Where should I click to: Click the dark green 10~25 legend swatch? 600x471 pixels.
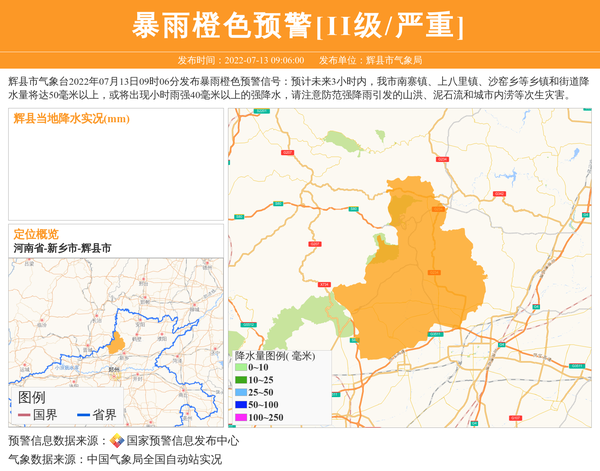point(240,380)
